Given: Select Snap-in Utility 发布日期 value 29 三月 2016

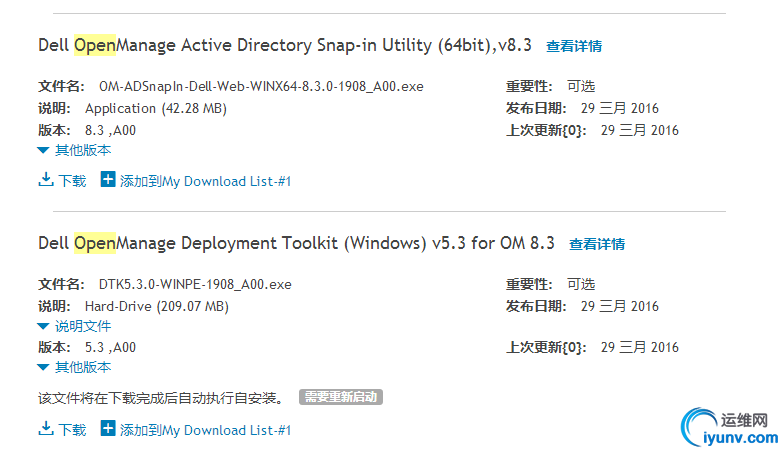Looking at the screenshot, I should tap(620, 108).
